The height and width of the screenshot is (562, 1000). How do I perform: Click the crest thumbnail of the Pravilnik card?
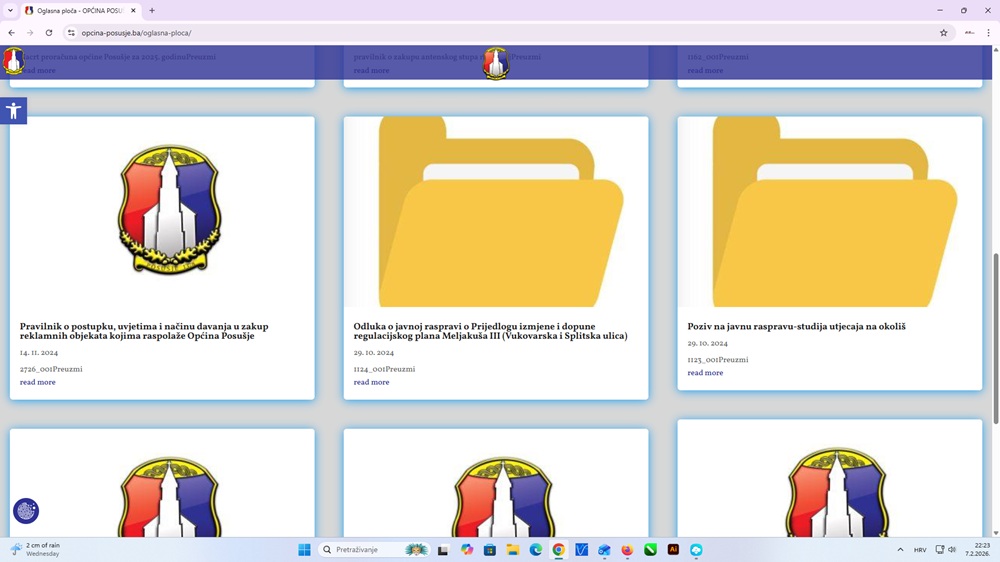170,211
